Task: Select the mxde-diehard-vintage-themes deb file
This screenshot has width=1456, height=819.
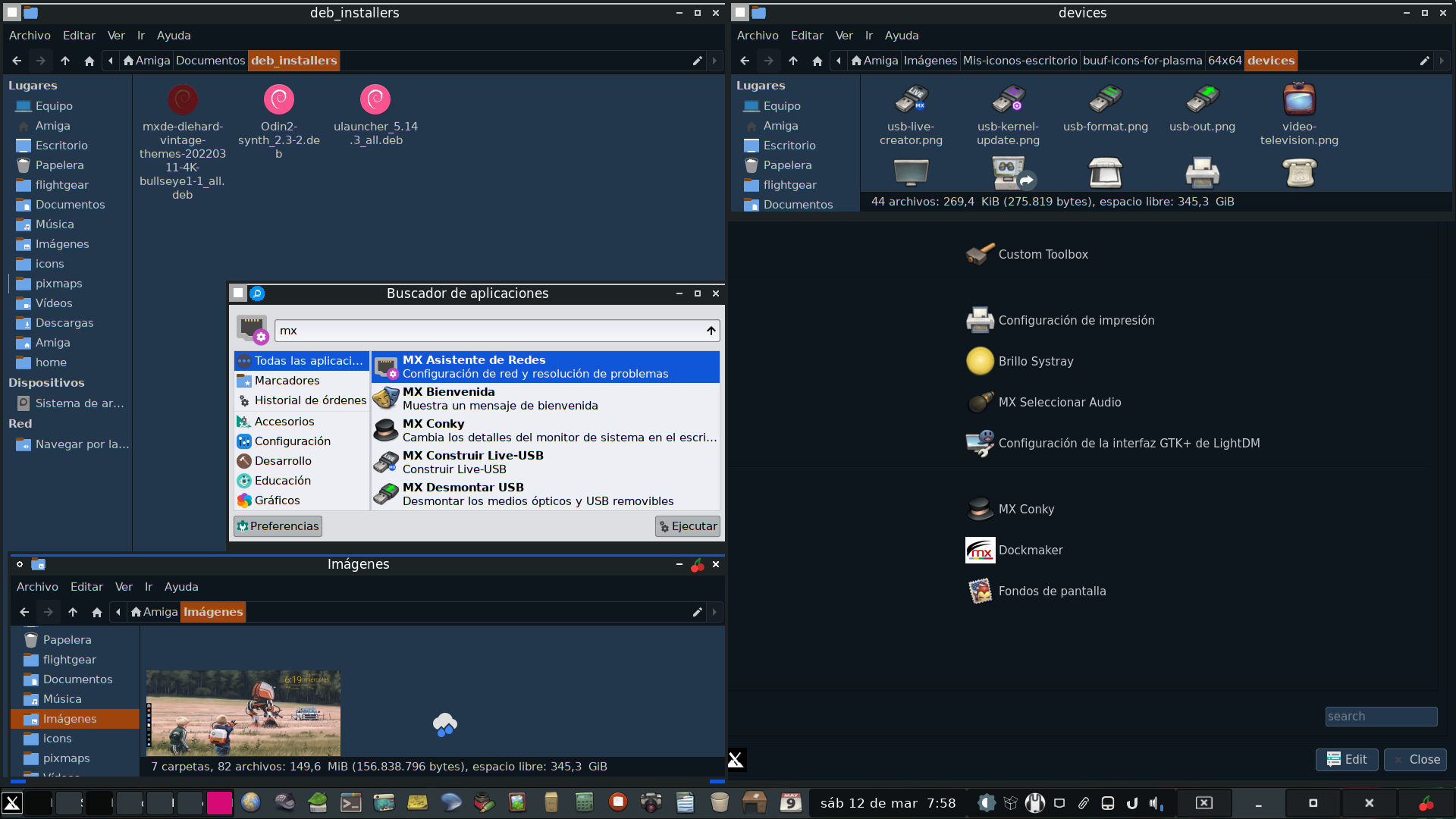Action: [x=183, y=142]
